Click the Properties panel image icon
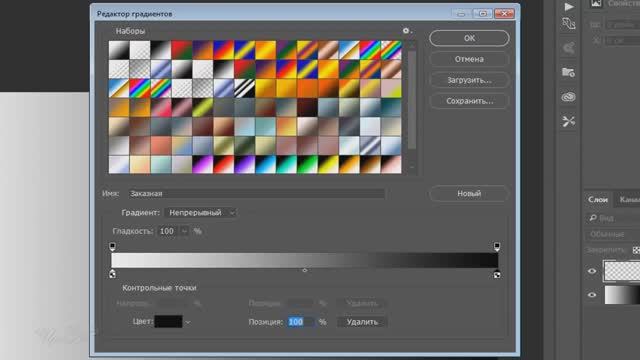640x360 pixels. (596, 4)
